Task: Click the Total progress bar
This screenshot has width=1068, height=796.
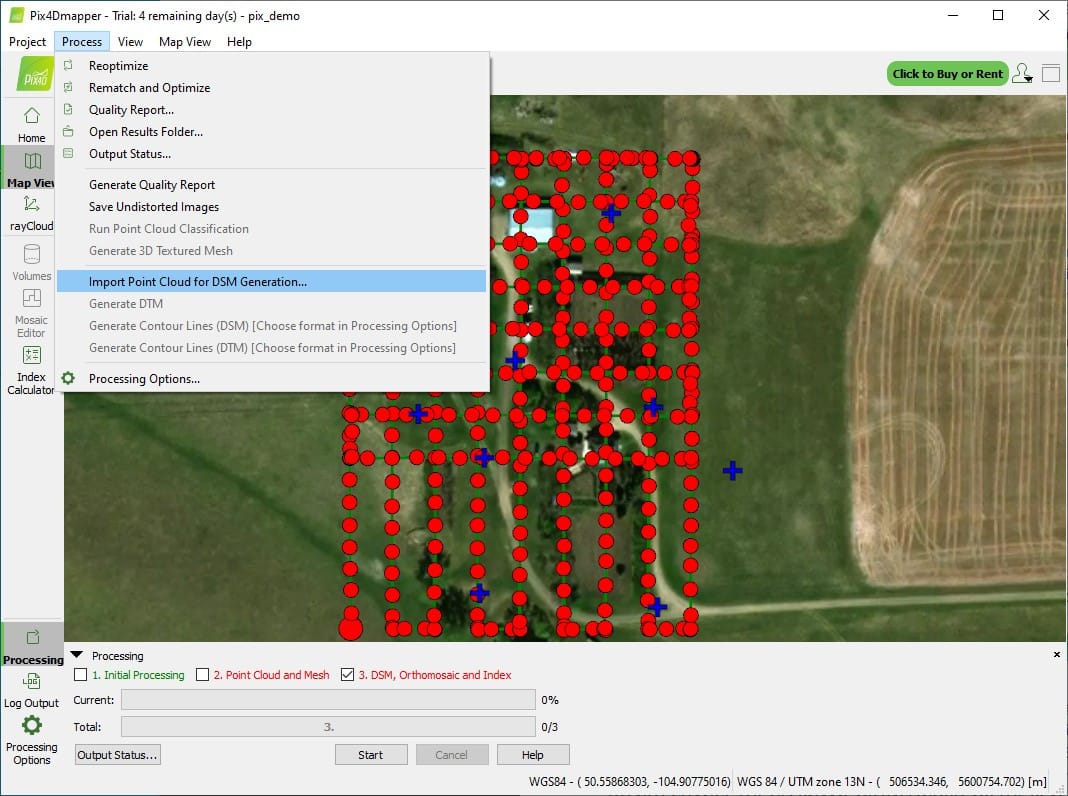Action: click(328, 727)
